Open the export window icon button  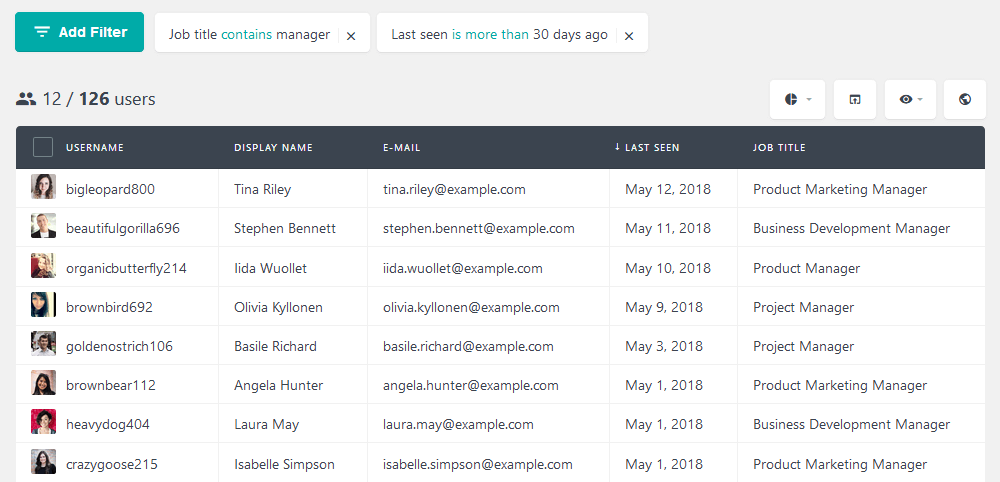[x=855, y=99]
